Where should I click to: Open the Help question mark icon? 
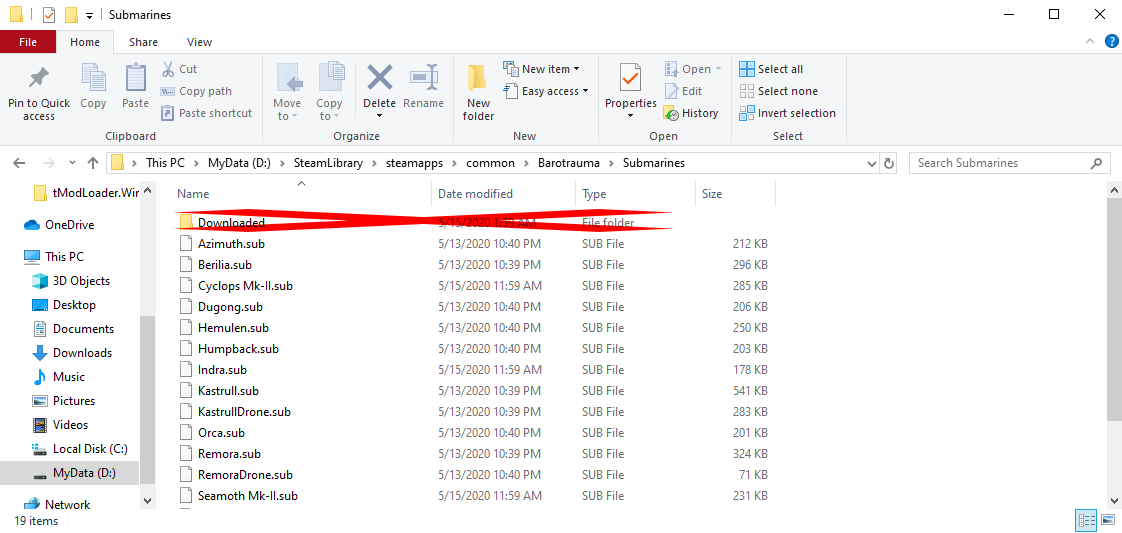click(x=1110, y=42)
